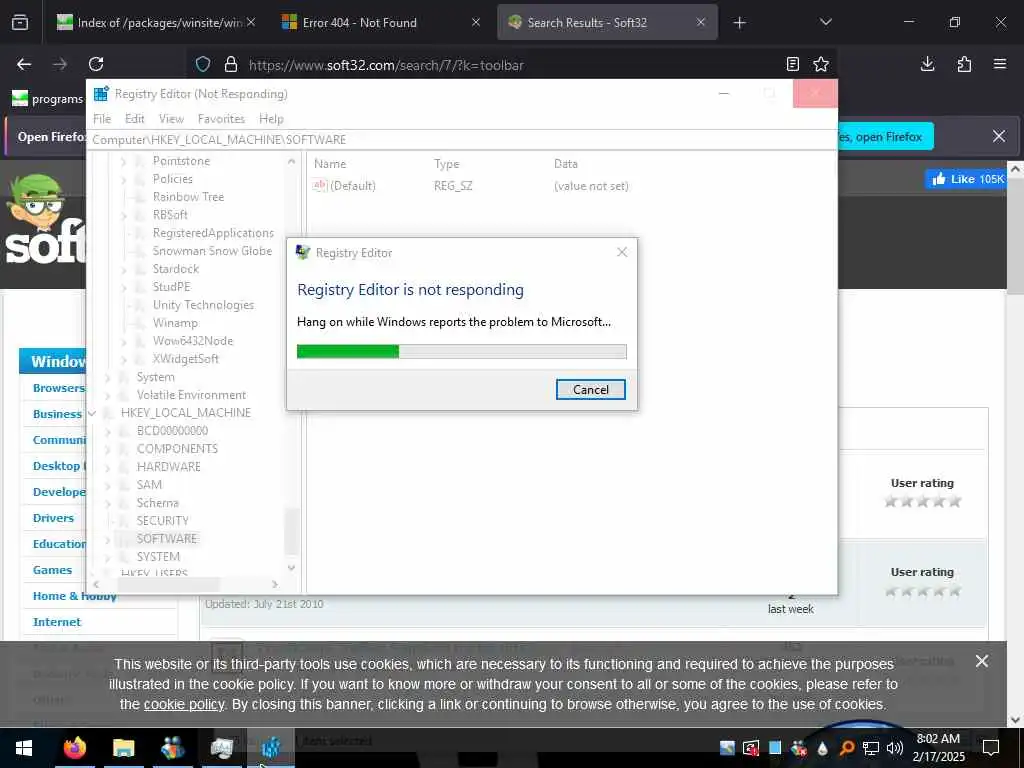The height and width of the screenshot is (768, 1024).
Task: Click Cancel in the not responding dialog
Action: pos(590,389)
